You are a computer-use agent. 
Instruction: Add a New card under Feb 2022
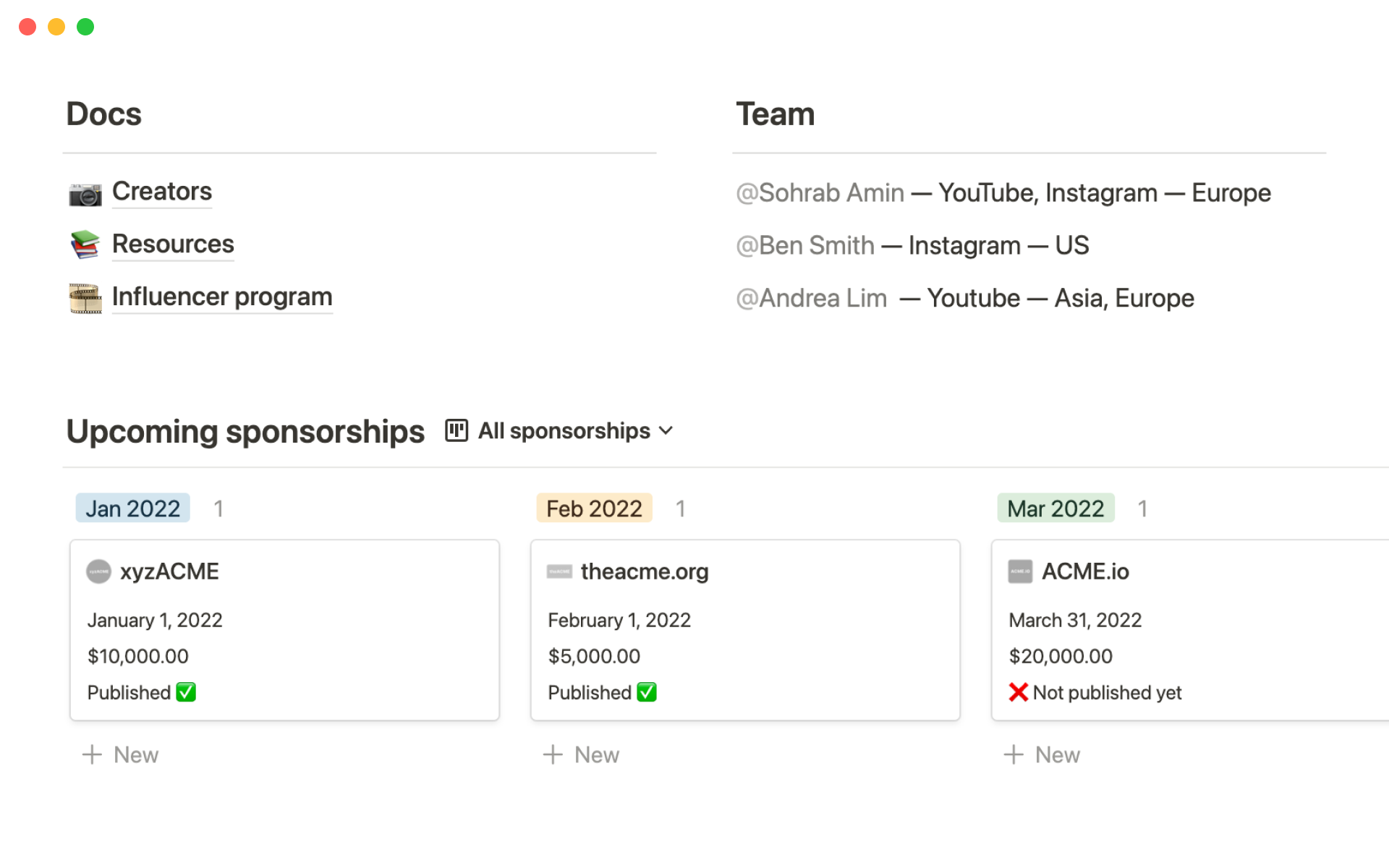(582, 754)
